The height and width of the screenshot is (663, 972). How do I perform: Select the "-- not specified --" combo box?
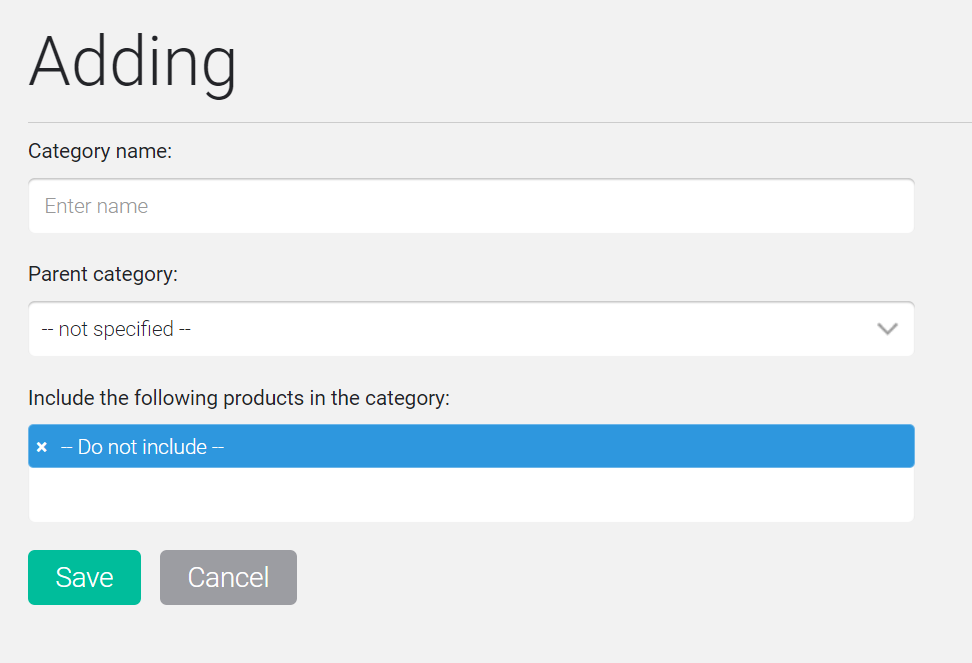tap(471, 329)
